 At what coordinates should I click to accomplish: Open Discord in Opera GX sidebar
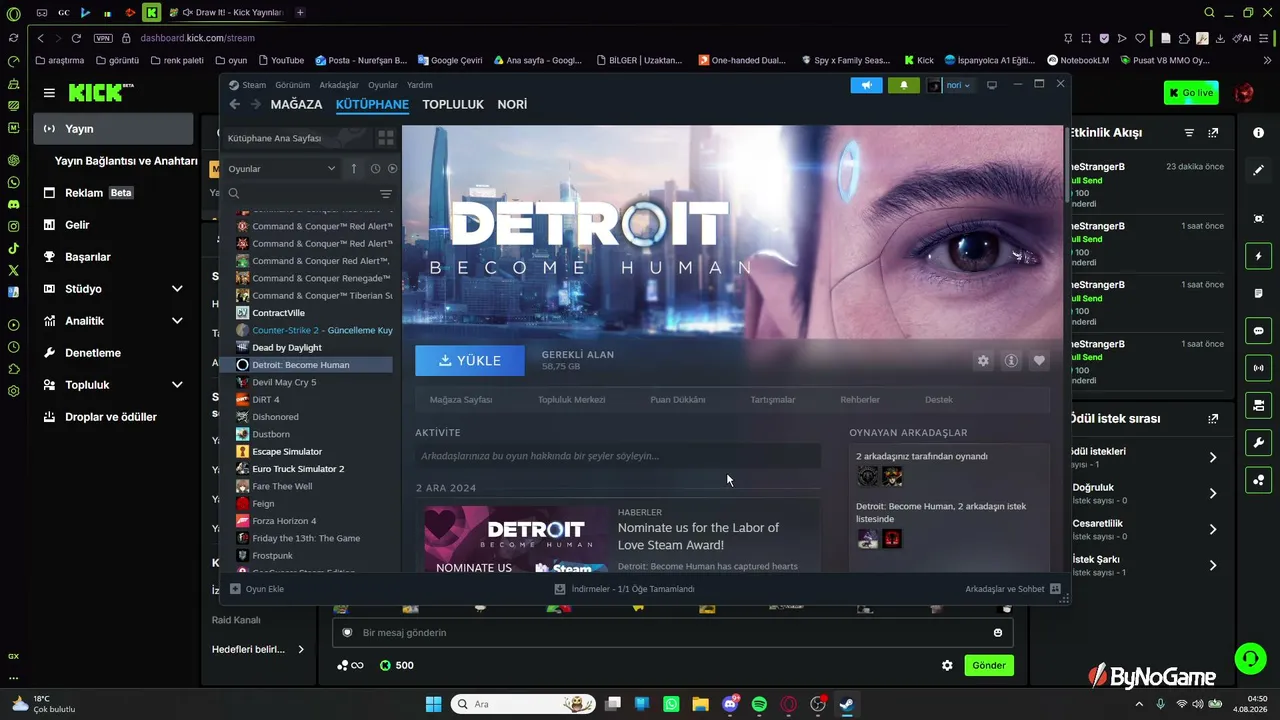13,204
